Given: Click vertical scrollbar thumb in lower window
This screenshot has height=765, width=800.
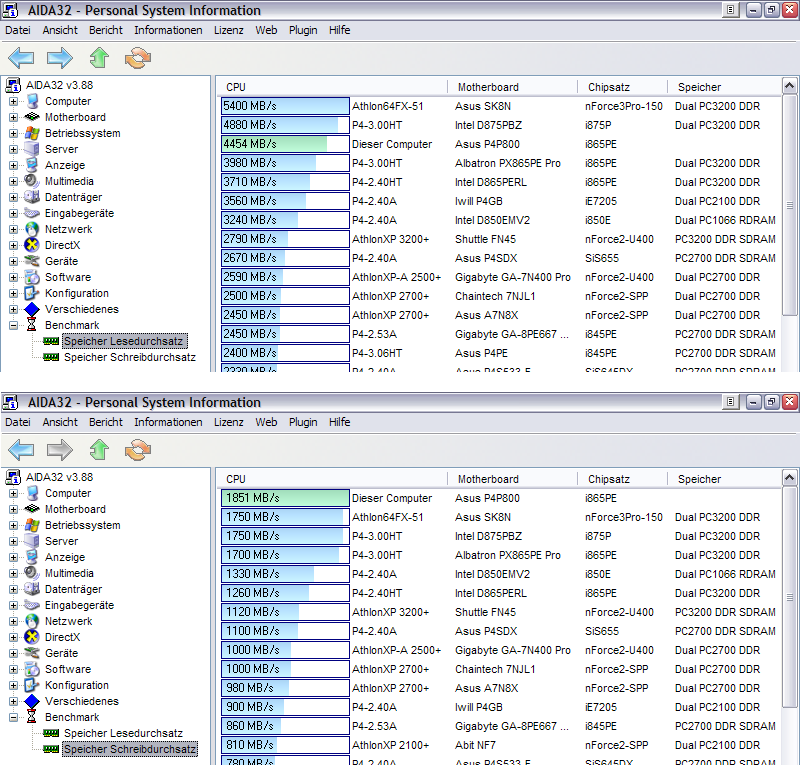Looking at the screenshot, I should [789, 597].
